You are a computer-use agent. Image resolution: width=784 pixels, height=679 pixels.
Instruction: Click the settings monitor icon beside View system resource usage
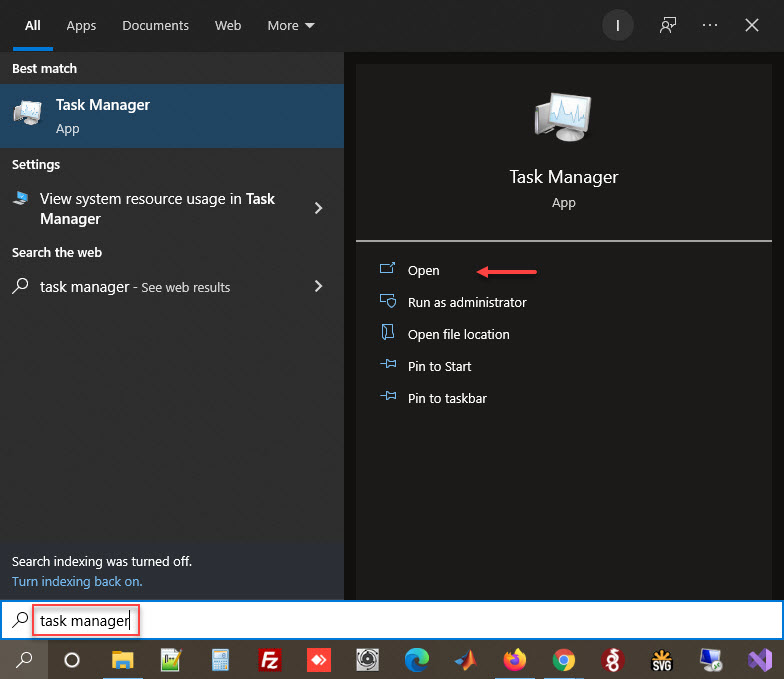[x=20, y=198]
